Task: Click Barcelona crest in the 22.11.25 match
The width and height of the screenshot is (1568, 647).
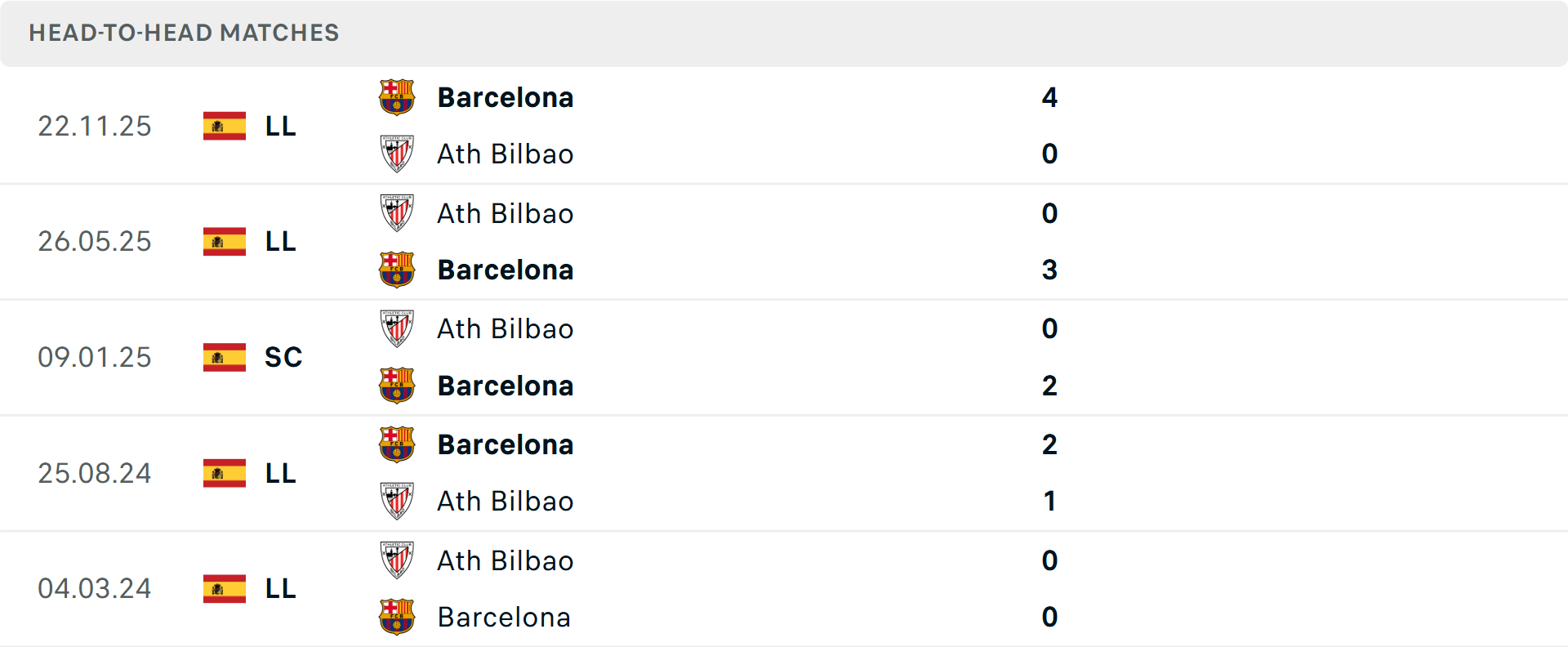Action: click(x=397, y=97)
